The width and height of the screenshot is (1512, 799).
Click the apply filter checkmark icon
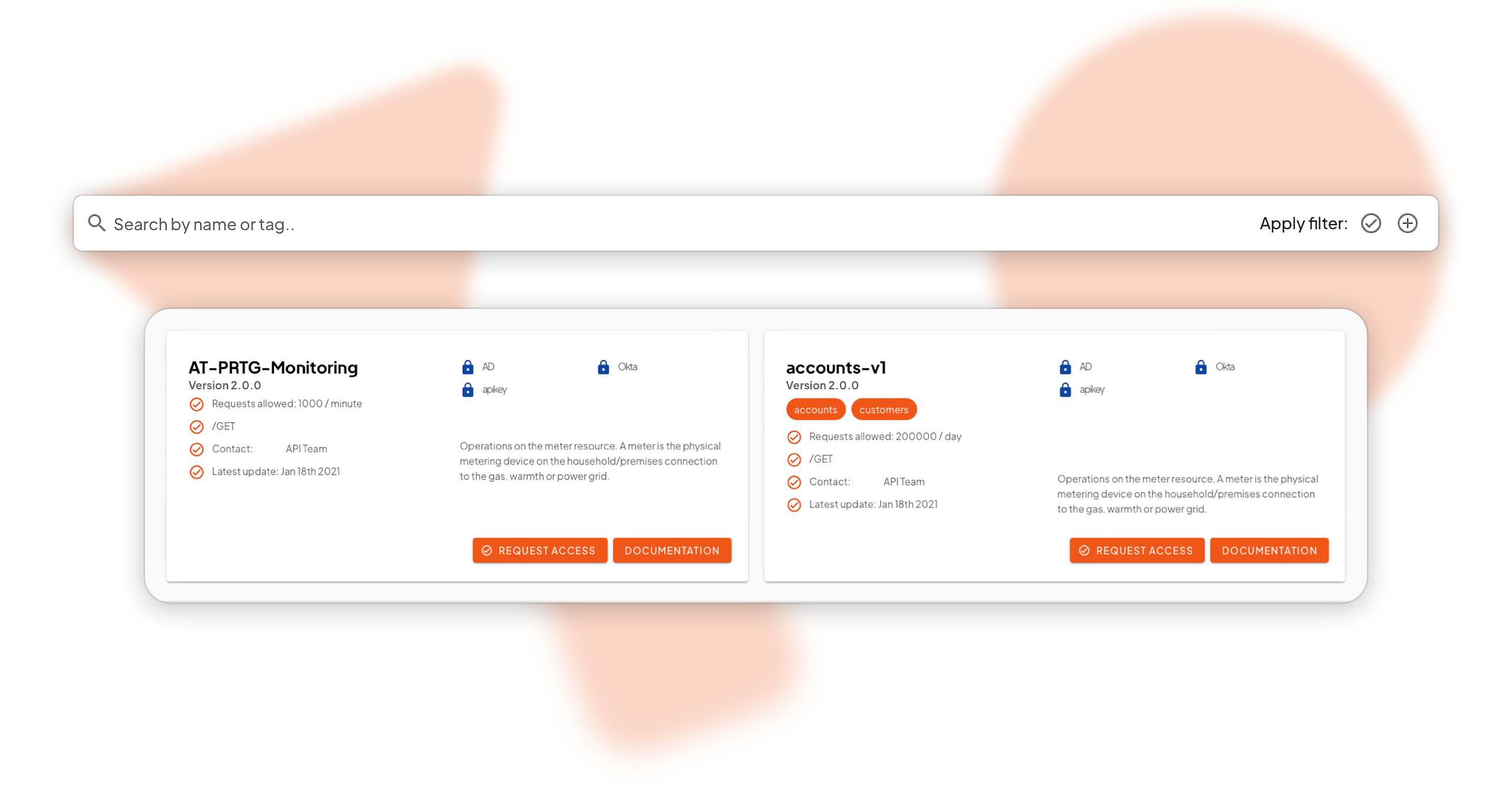(1374, 223)
